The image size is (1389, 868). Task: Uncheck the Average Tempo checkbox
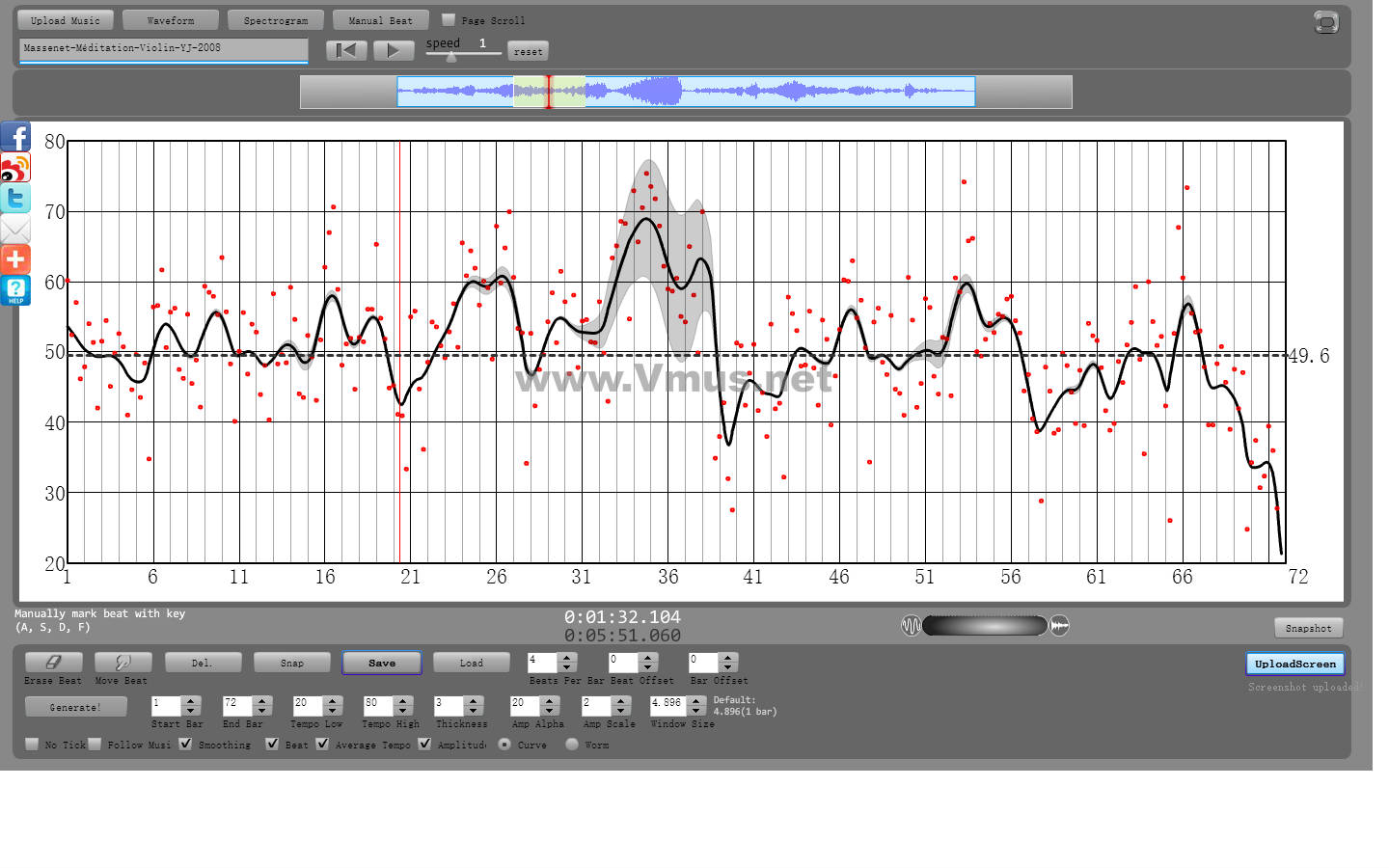pos(322,744)
